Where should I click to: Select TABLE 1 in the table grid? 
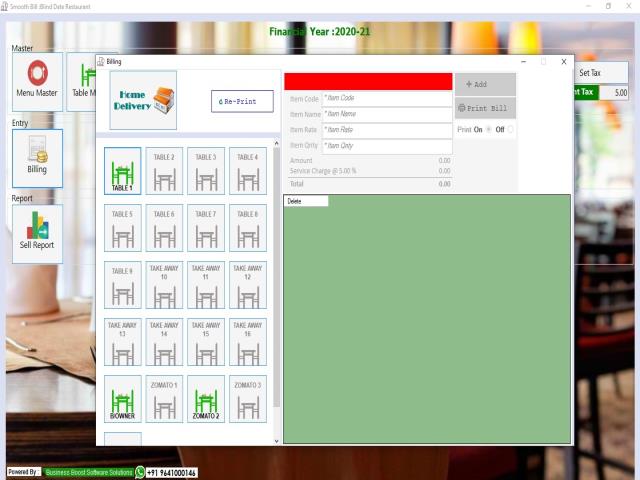pyautogui.click(x=122, y=171)
